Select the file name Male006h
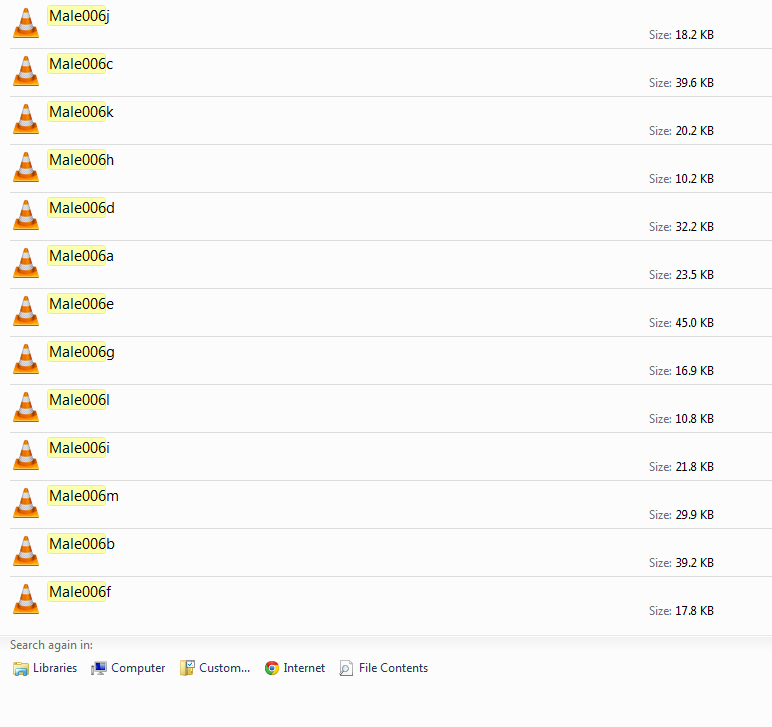Screen dimensions: 772x727 pyautogui.click(x=81, y=160)
